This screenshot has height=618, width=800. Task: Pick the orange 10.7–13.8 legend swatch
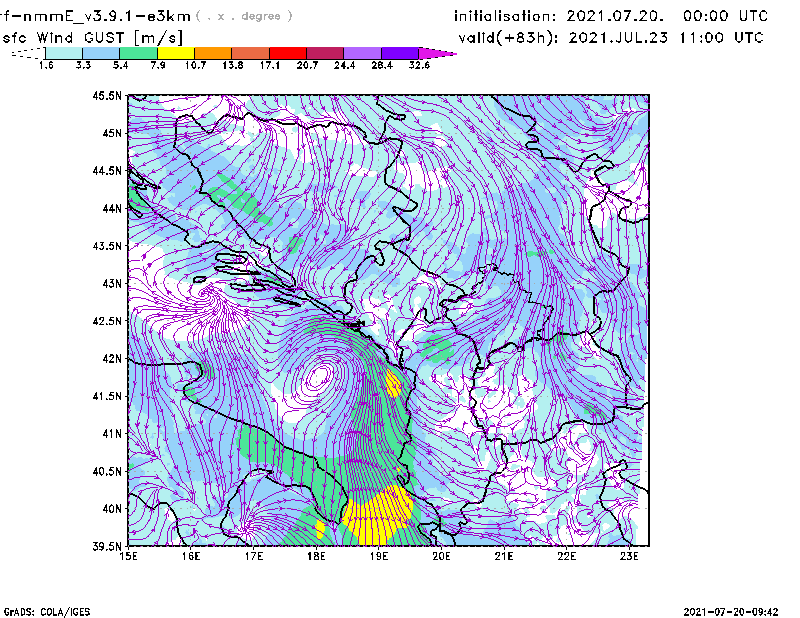(x=213, y=53)
